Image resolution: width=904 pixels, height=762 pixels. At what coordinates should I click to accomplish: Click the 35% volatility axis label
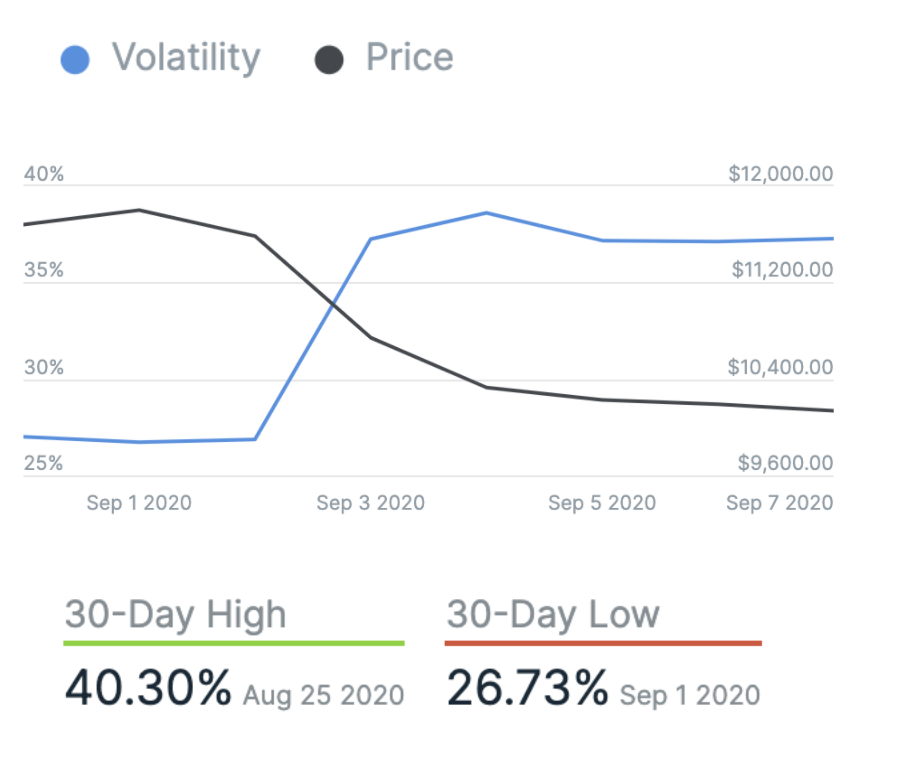44,270
